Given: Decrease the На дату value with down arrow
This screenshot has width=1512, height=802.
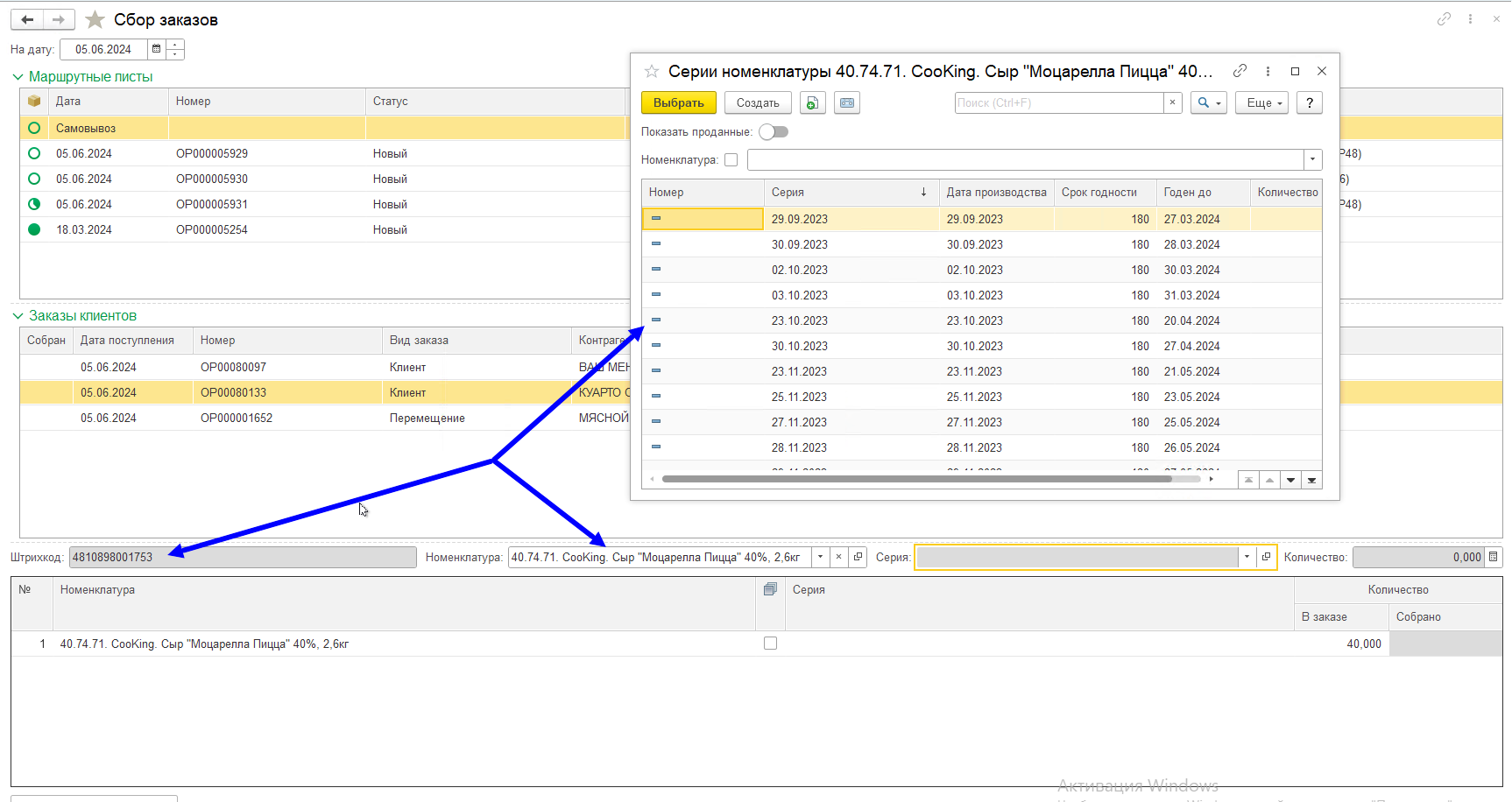Looking at the screenshot, I should (175, 54).
